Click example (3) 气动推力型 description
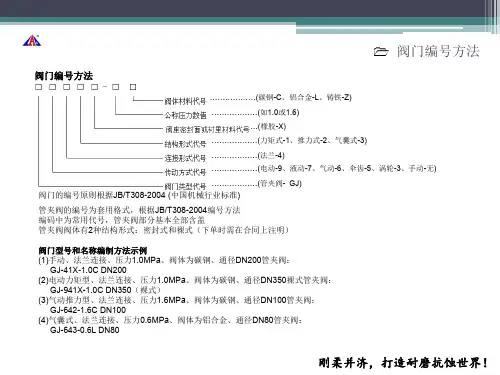Viewport: 500px width, 375px height. click(x=176, y=300)
